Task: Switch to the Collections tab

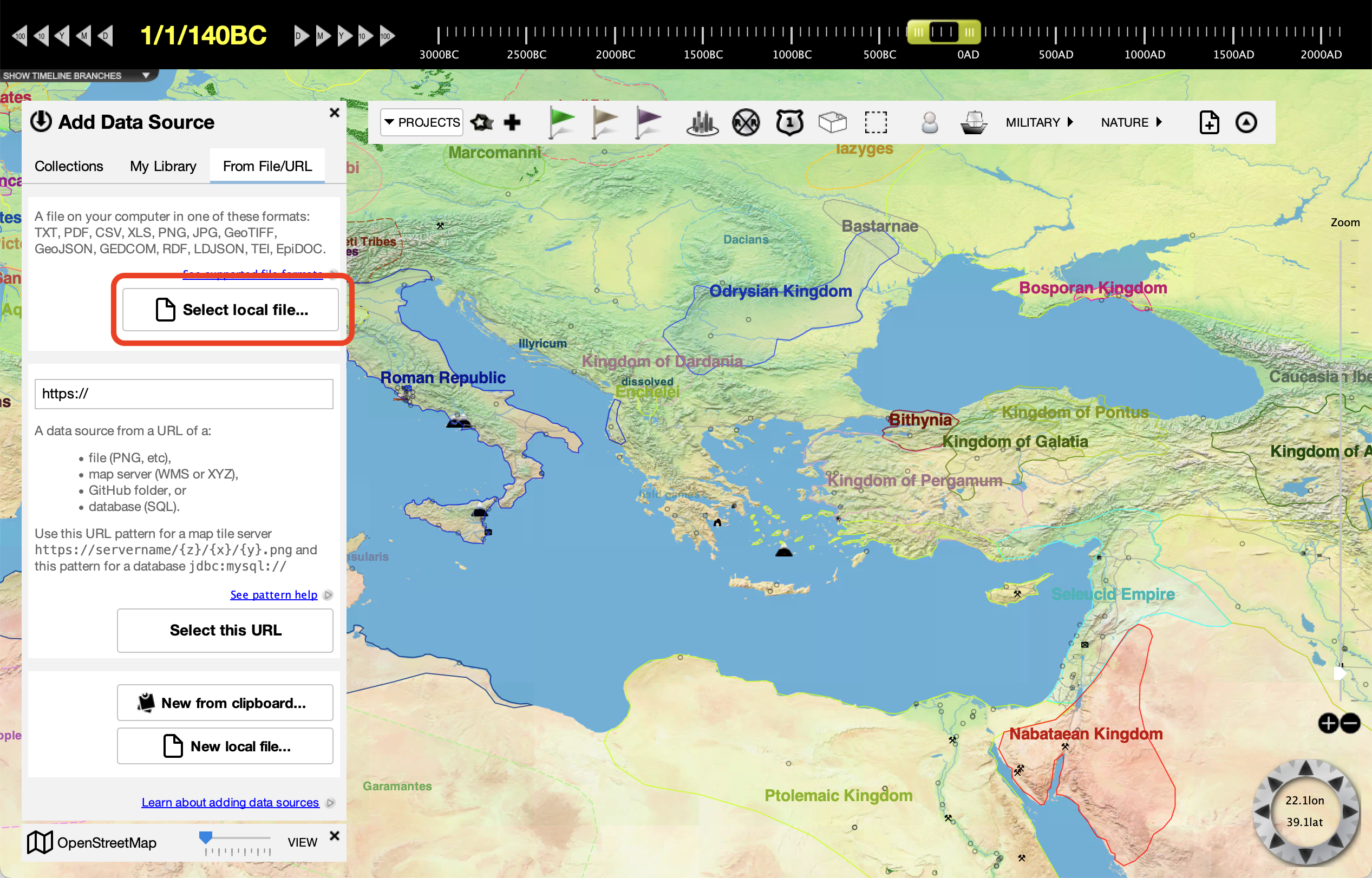Action: pos(68,166)
